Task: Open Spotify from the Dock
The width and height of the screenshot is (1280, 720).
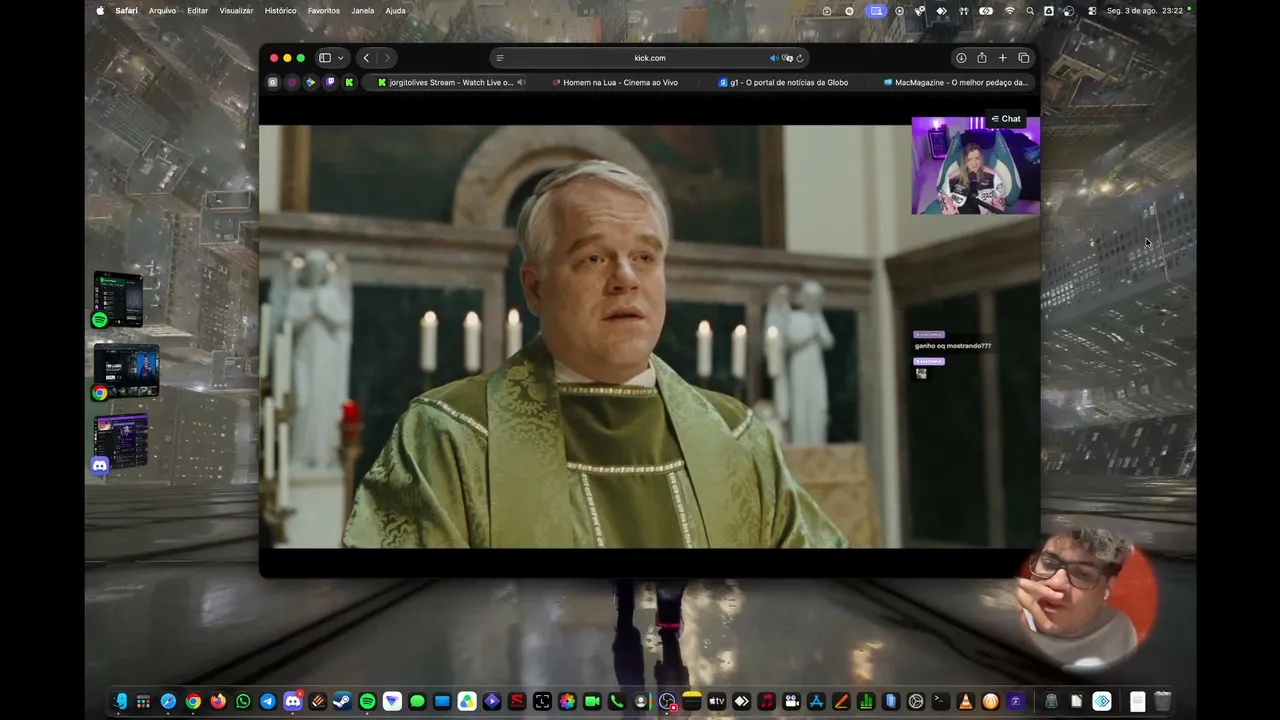Action: pos(367,702)
